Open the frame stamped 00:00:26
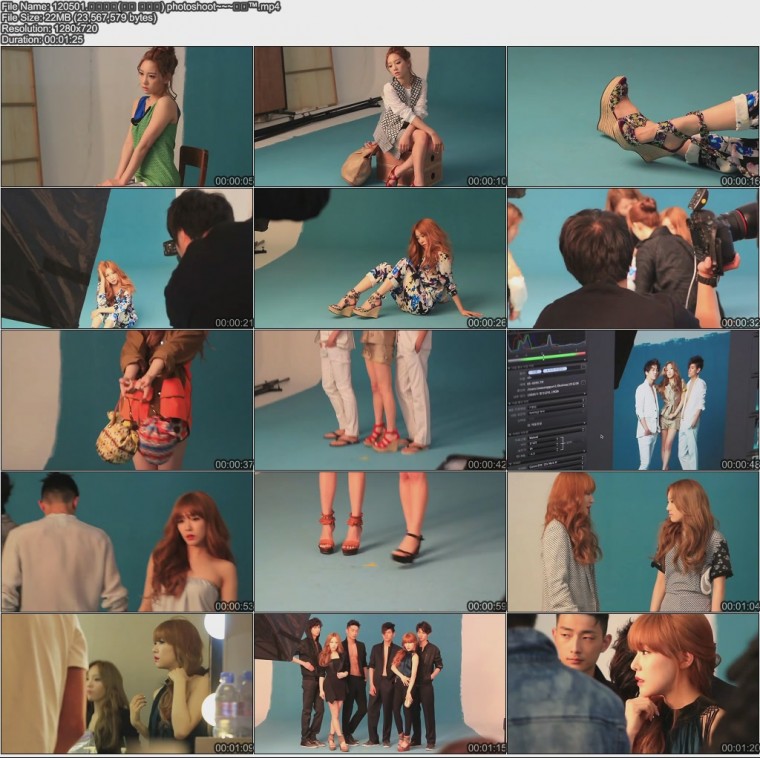The image size is (760, 758). point(380,258)
